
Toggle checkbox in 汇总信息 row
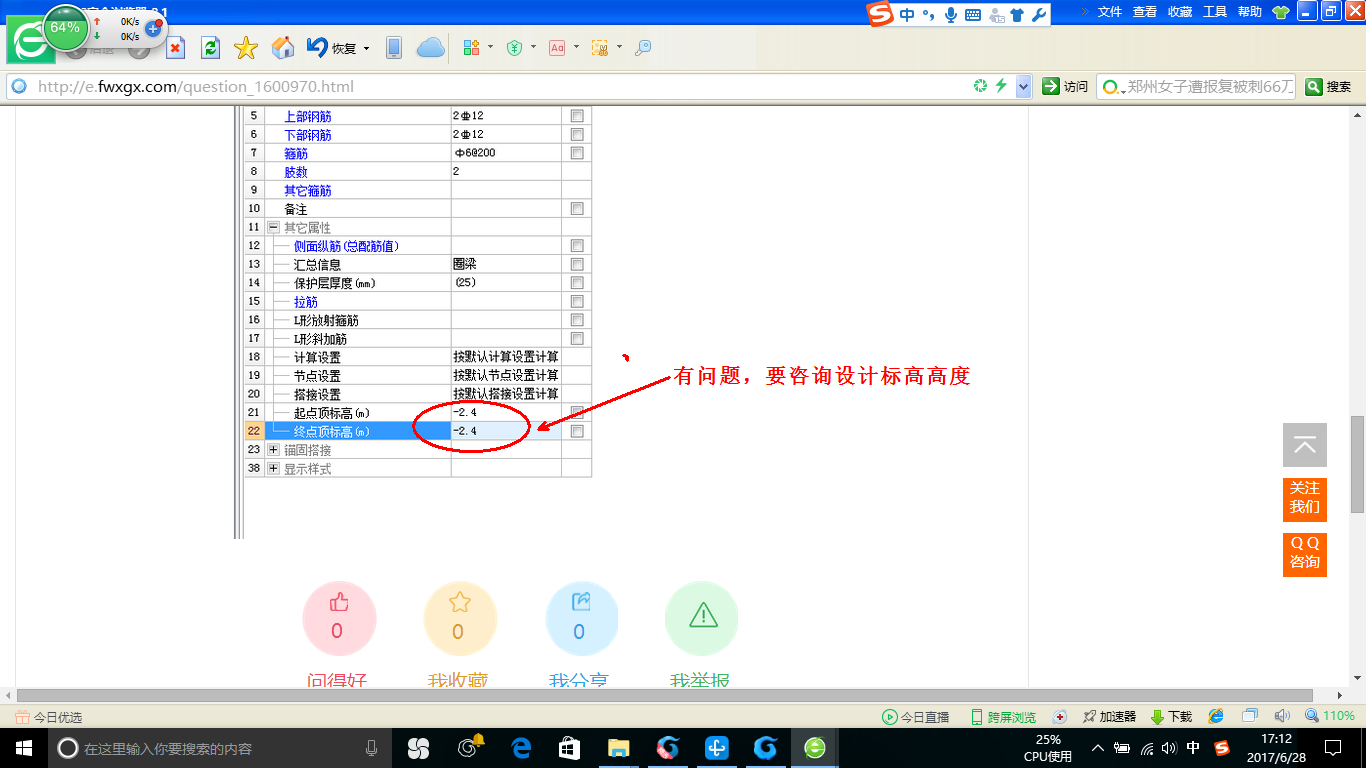pos(577,264)
